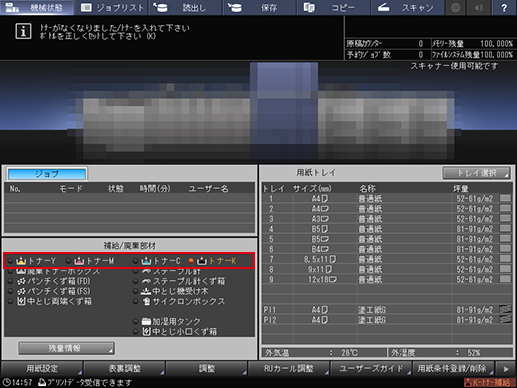Click the トナーK black toner icon
Viewport: 517px width, 388px height.
[202, 261]
